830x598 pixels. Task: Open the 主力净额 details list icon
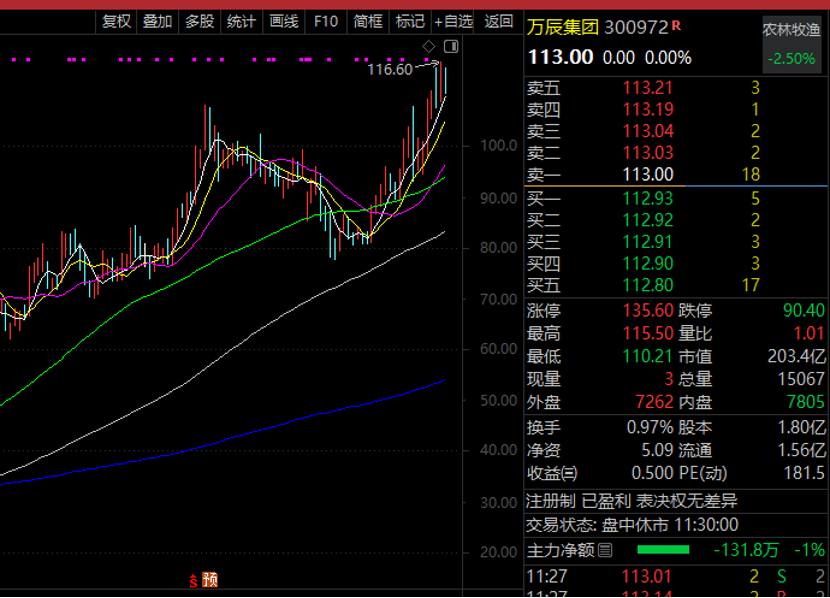(x=606, y=550)
